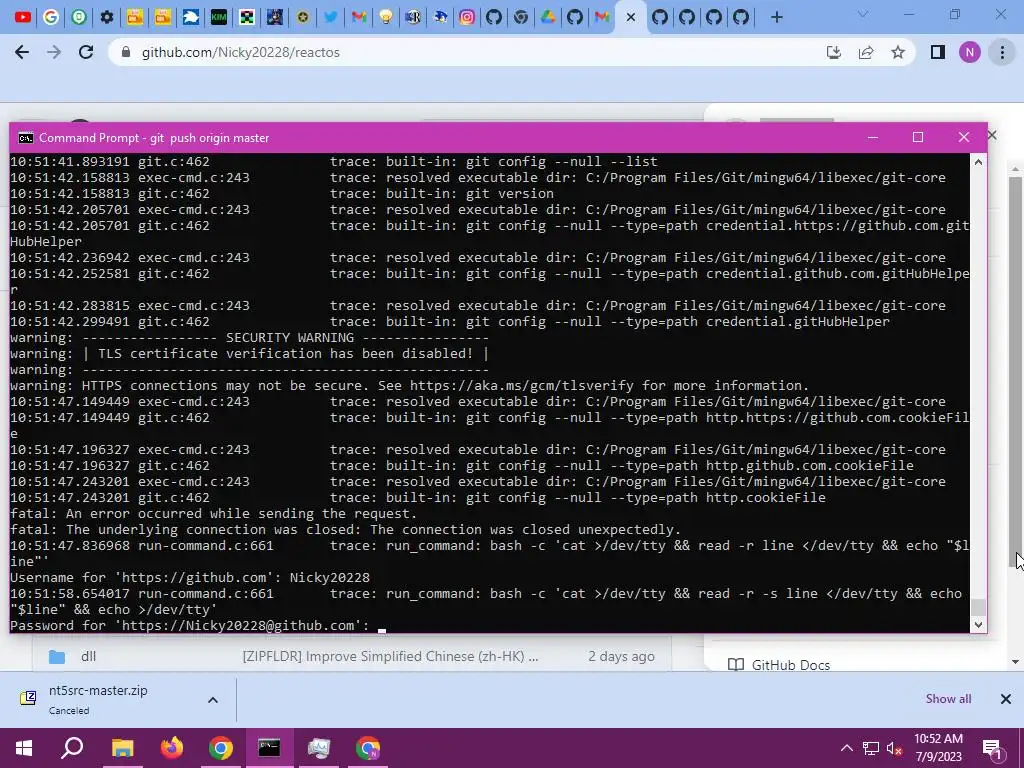This screenshot has width=1024, height=768.
Task: Open second Chrome profile taskbar icon
Action: point(368,748)
